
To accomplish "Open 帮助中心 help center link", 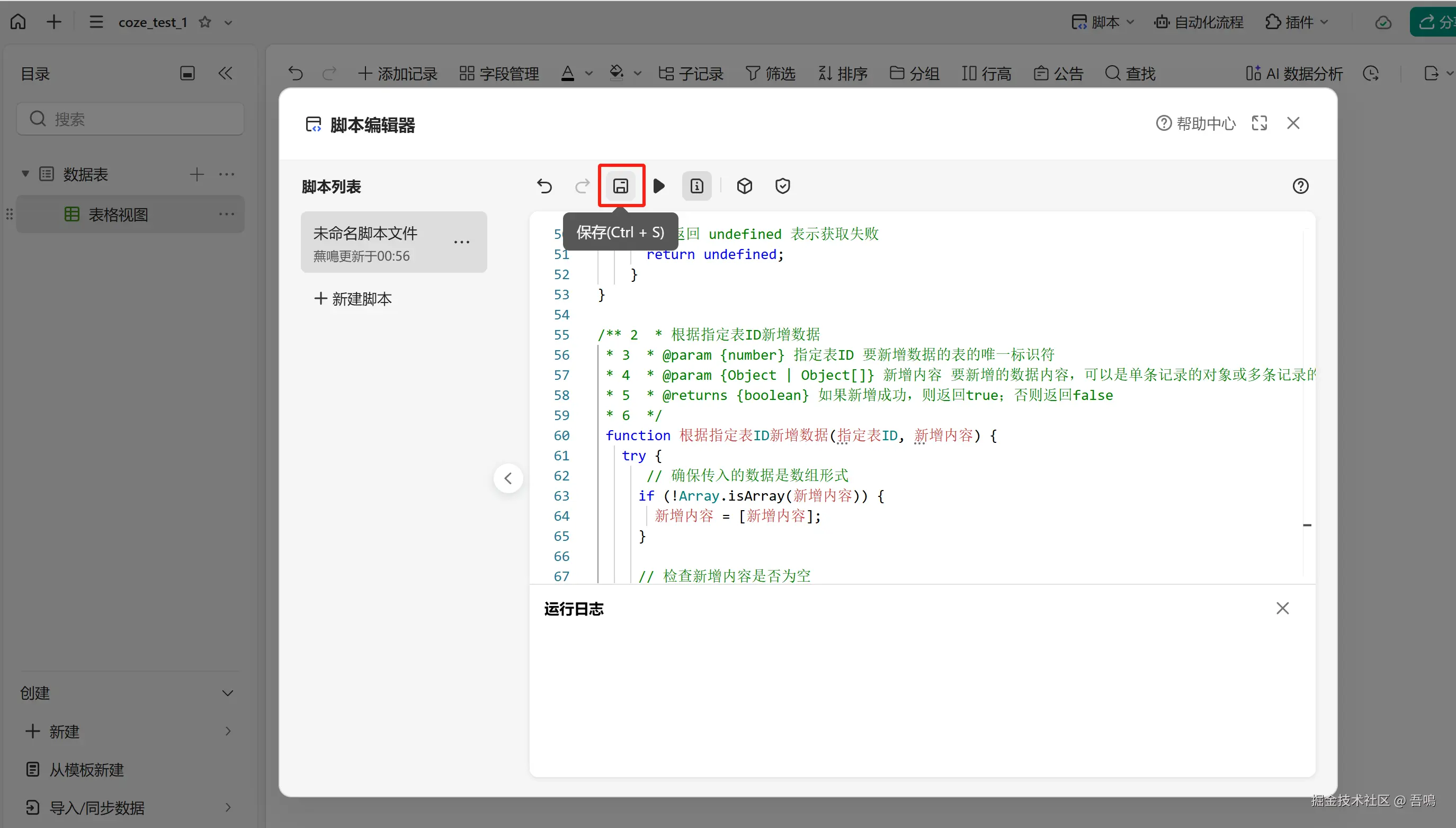I will [1195, 123].
